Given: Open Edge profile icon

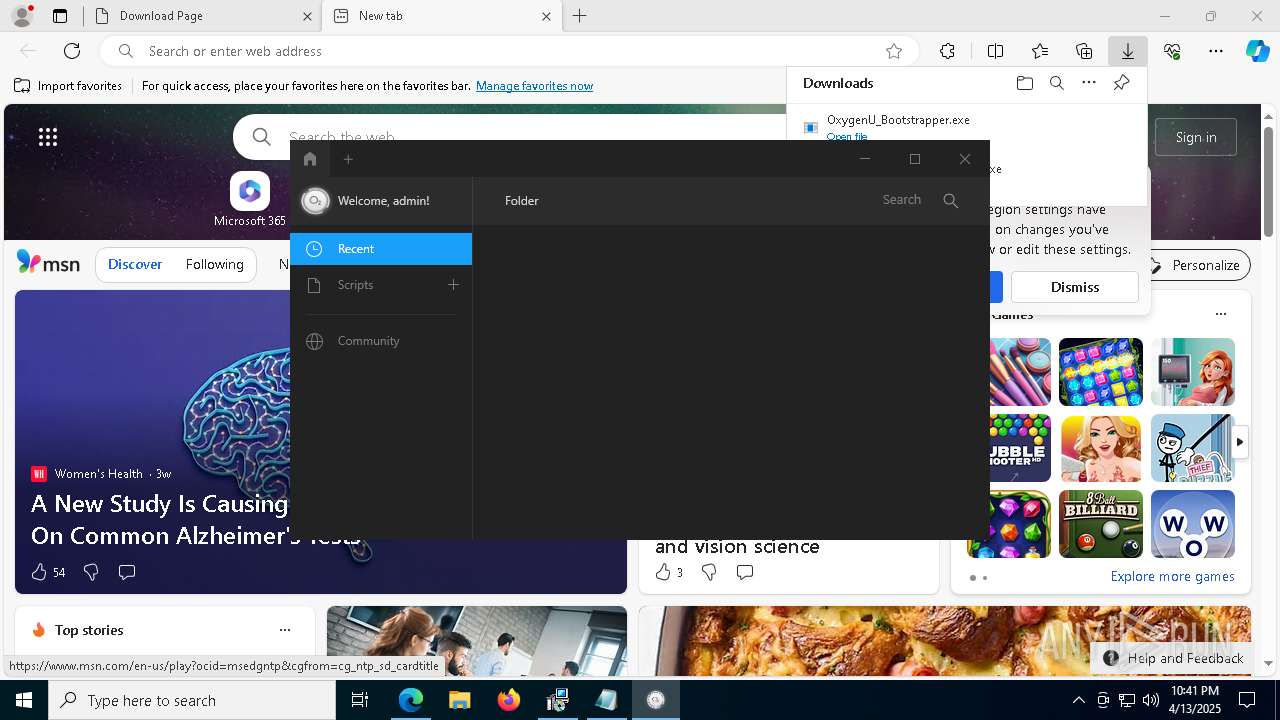Looking at the screenshot, I should click(x=21, y=16).
